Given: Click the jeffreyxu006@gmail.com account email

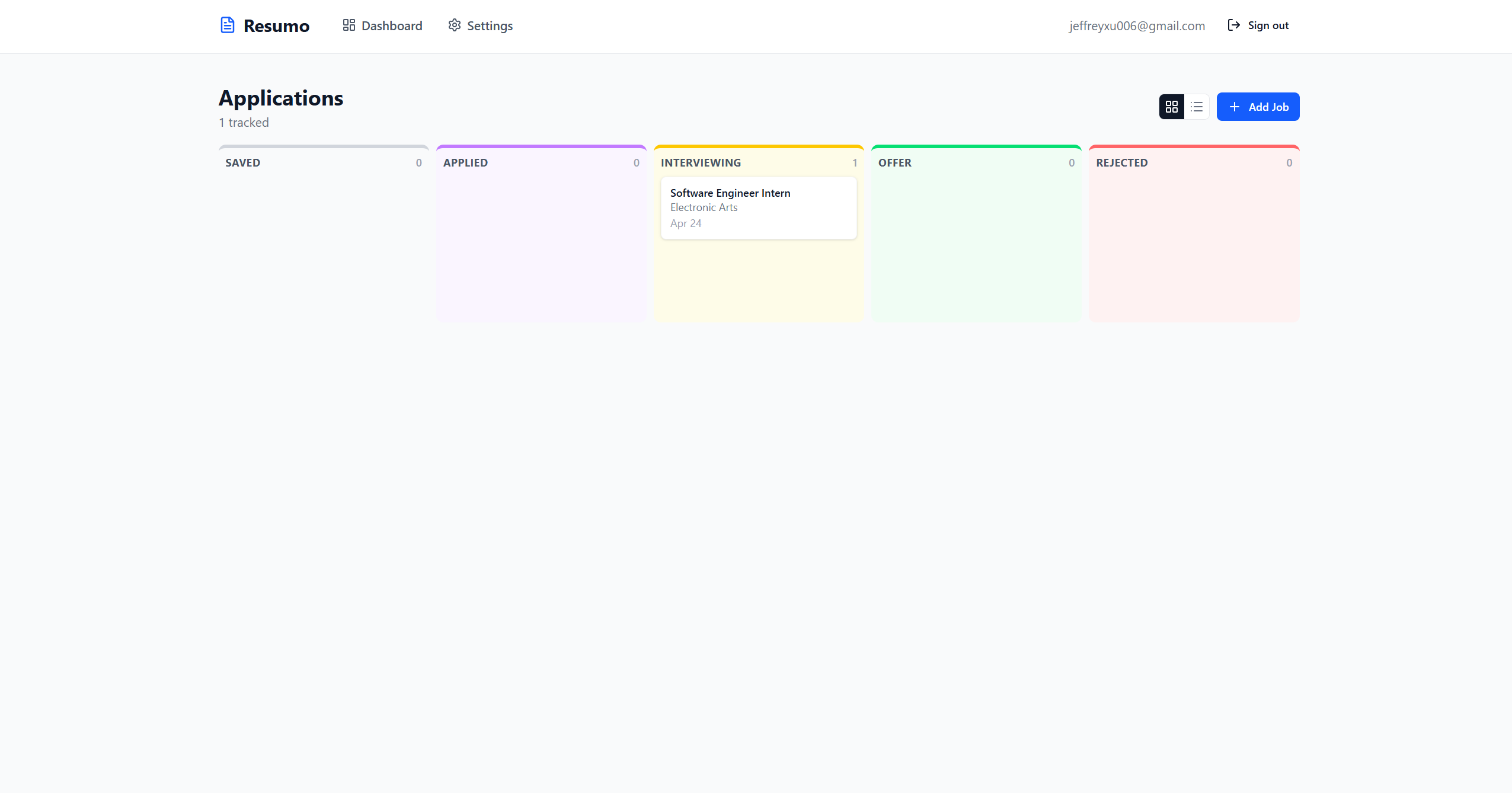Looking at the screenshot, I should point(1137,26).
